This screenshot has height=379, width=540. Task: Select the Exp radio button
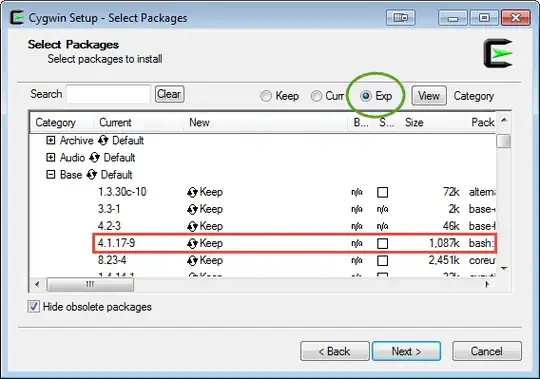tap(366, 96)
